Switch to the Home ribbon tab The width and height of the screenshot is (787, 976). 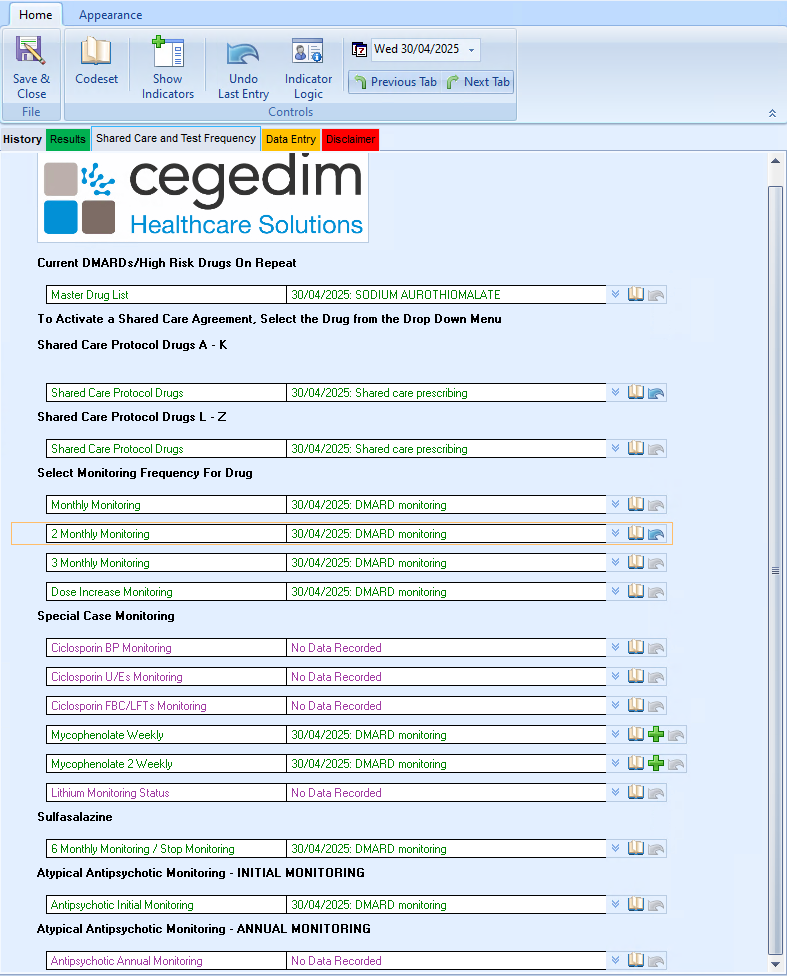pyautogui.click(x=35, y=15)
